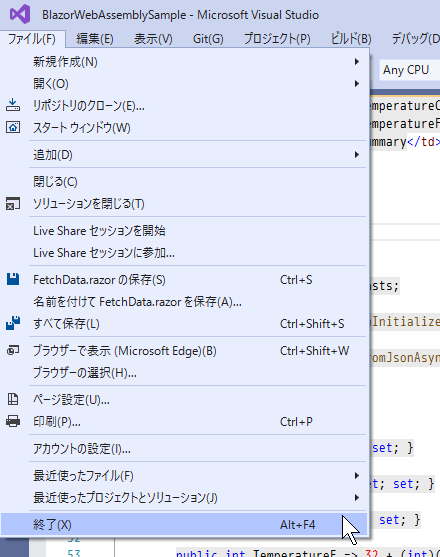
Task: Select リポジトリのクローン(E)...
Action: pos(184,106)
